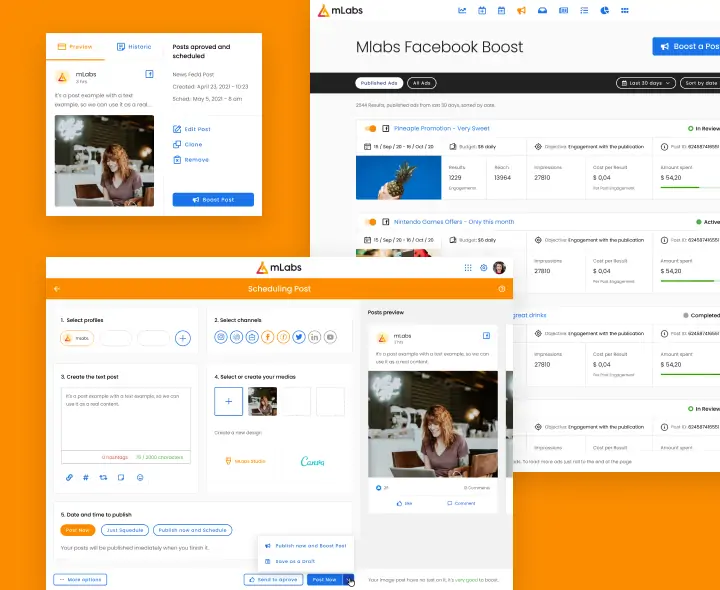The height and width of the screenshot is (590, 720).
Task: Click Like under the post preview
Action: (x=404, y=503)
